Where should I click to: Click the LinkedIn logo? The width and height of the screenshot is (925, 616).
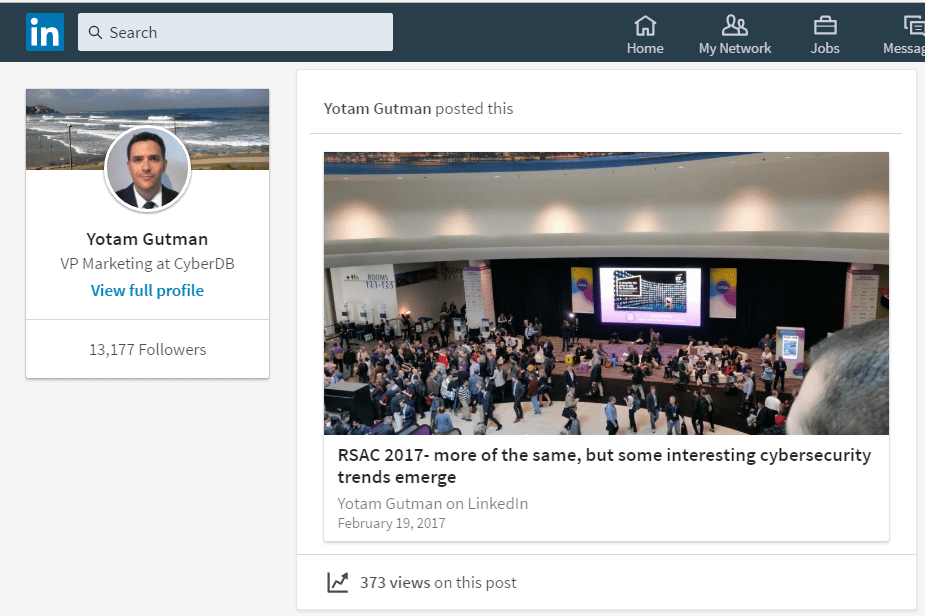click(45, 32)
